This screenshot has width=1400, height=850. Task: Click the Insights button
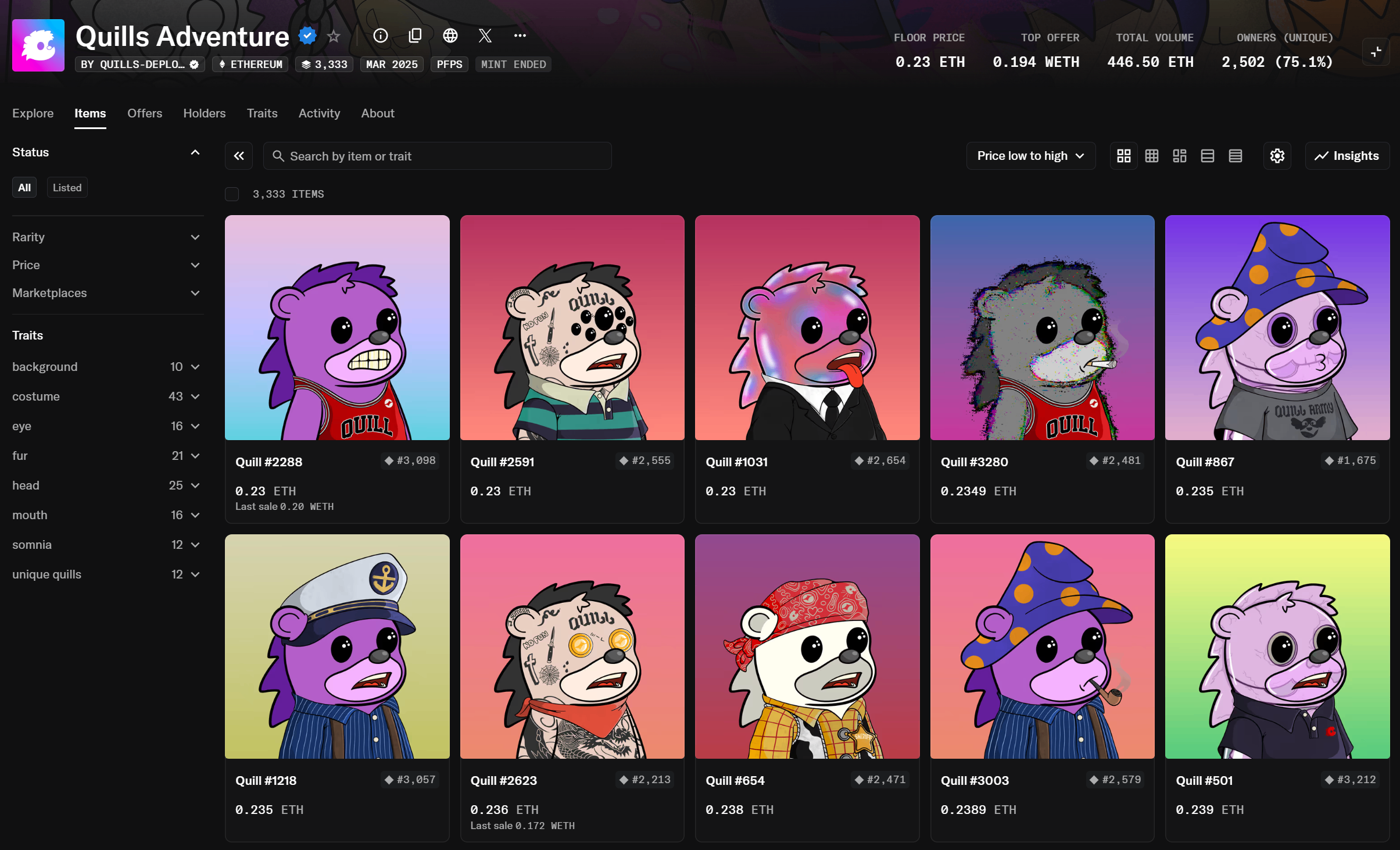click(1347, 156)
